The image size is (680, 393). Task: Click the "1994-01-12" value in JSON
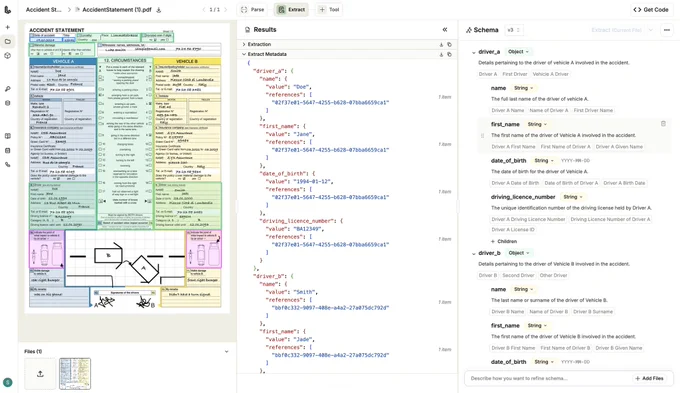click(x=313, y=182)
